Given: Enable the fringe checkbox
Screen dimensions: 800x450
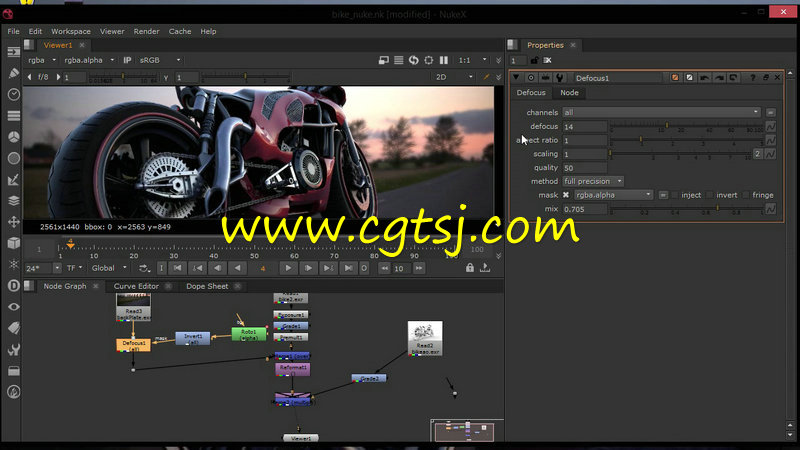Looking at the screenshot, I should (x=746, y=195).
